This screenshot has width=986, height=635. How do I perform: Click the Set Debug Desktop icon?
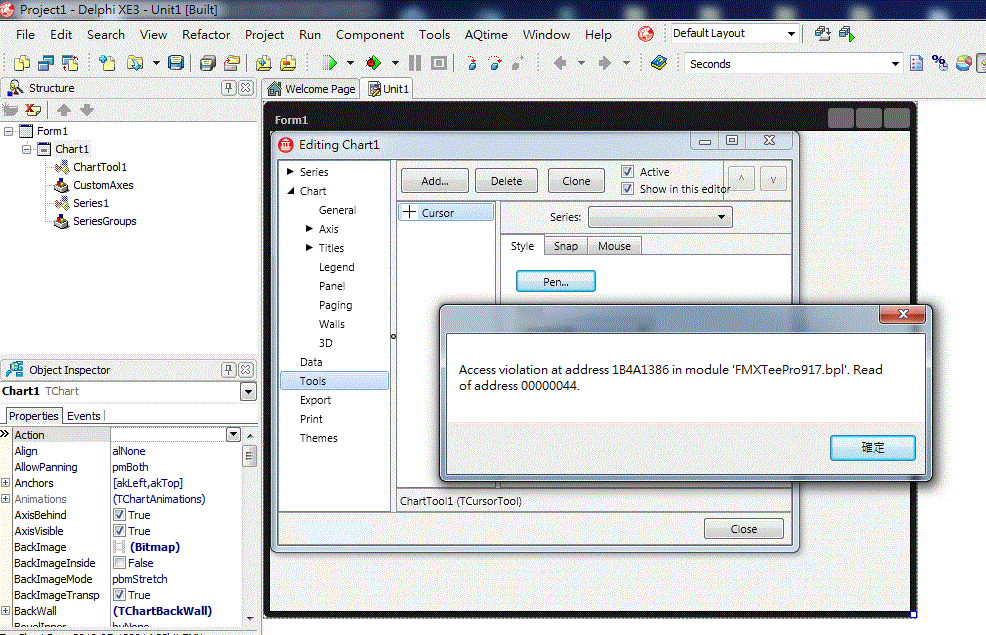846,34
